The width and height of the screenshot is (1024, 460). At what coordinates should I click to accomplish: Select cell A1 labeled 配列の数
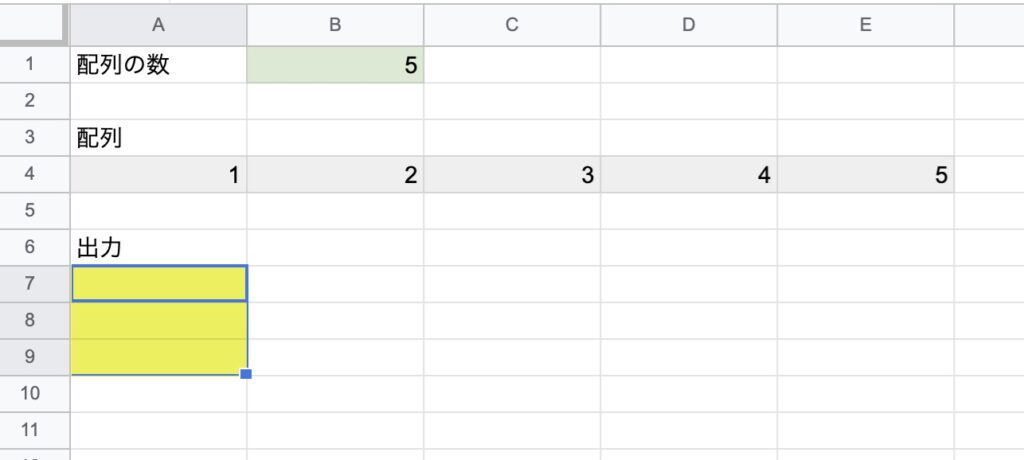click(159, 65)
